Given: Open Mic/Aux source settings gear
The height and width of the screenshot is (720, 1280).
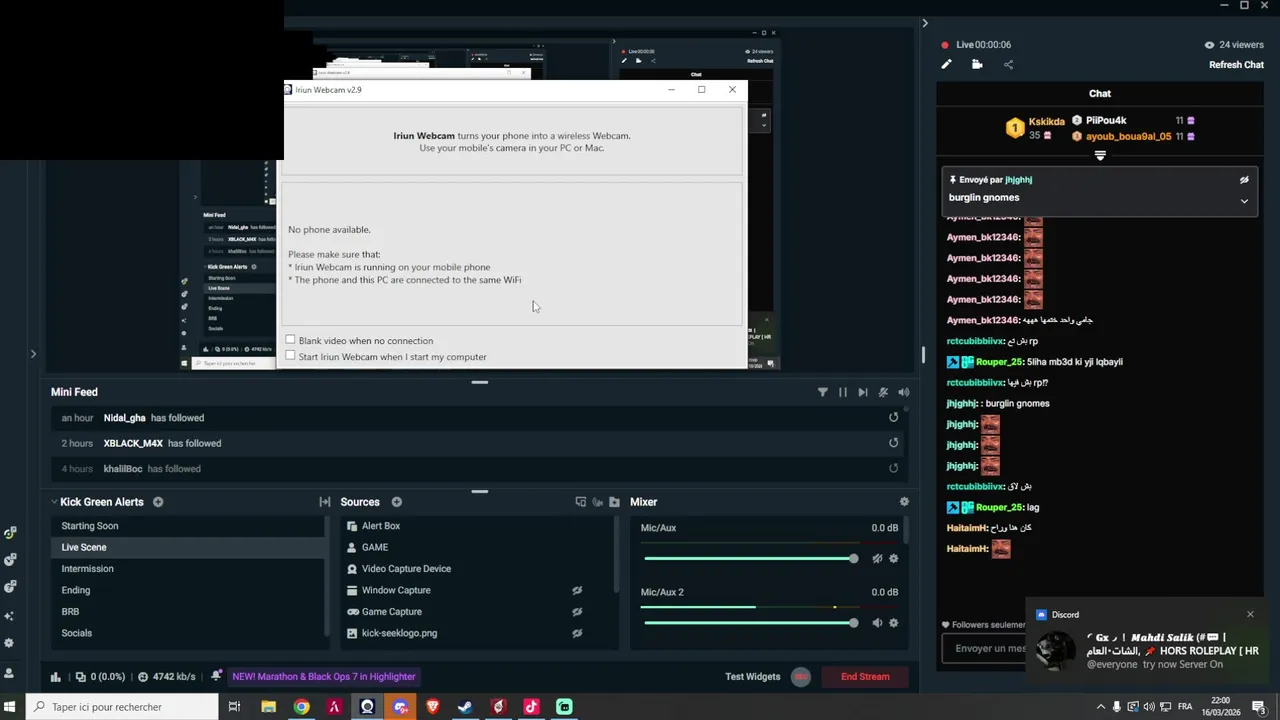Looking at the screenshot, I should [894, 559].
